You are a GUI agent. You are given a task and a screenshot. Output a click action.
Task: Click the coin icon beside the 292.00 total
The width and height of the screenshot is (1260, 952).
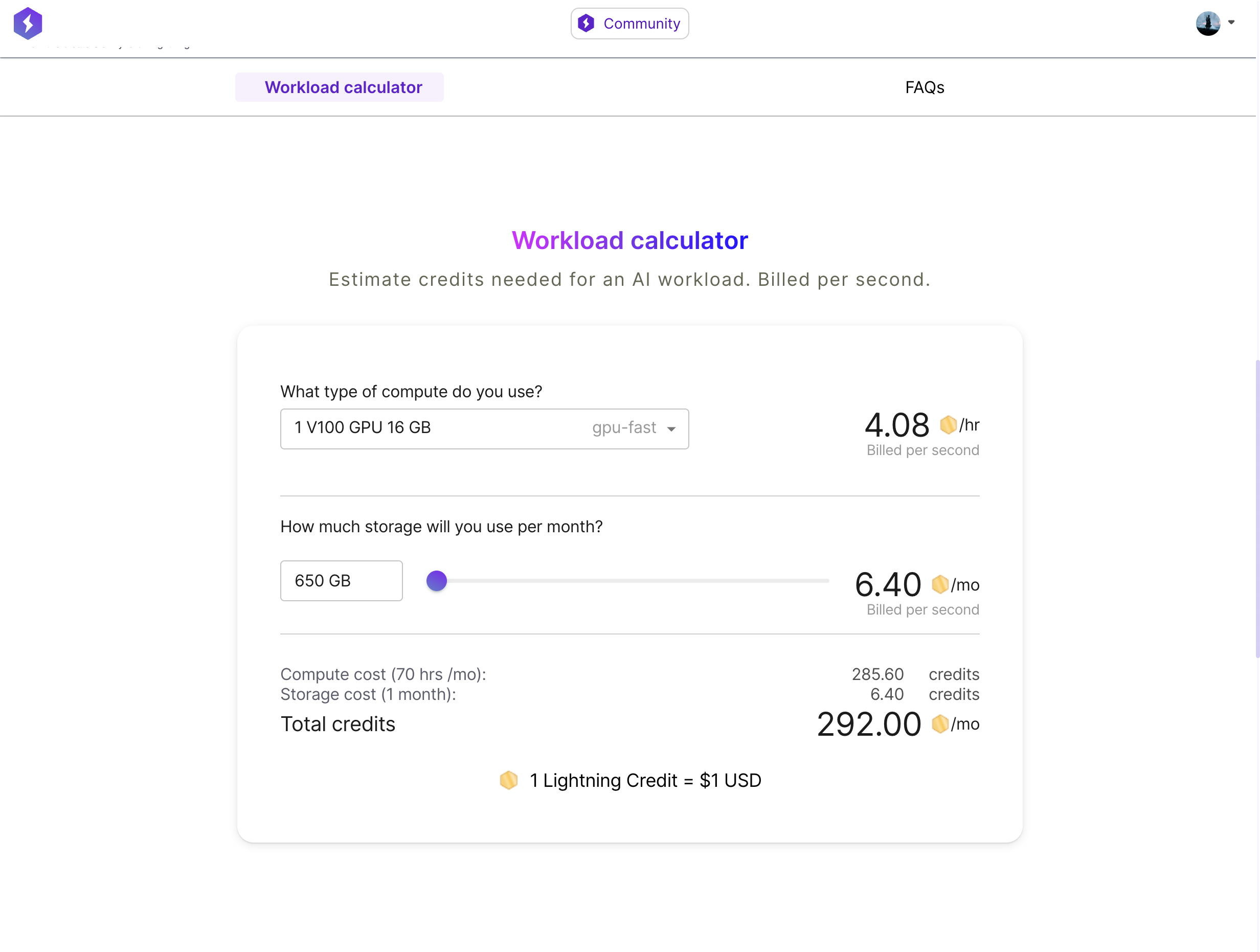click(939, 723)
